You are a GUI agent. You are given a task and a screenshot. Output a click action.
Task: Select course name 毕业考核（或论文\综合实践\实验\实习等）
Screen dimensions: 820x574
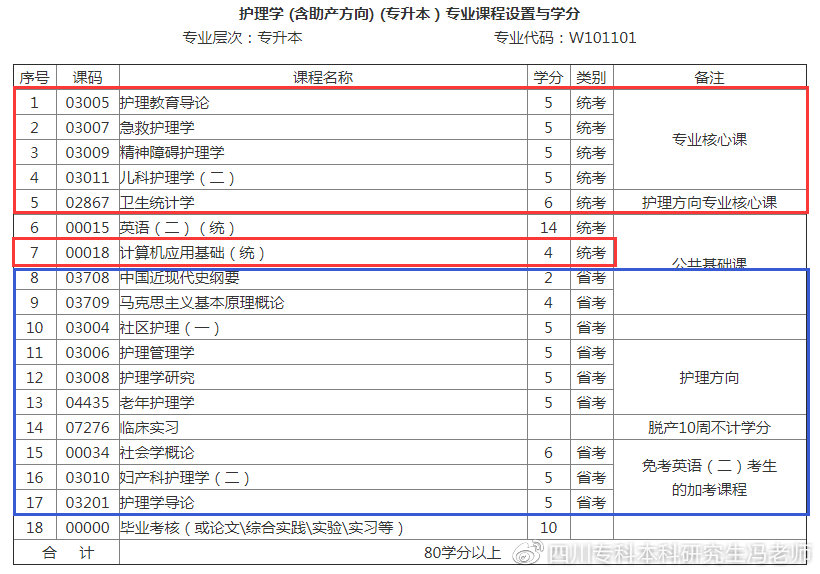[261, 527]
